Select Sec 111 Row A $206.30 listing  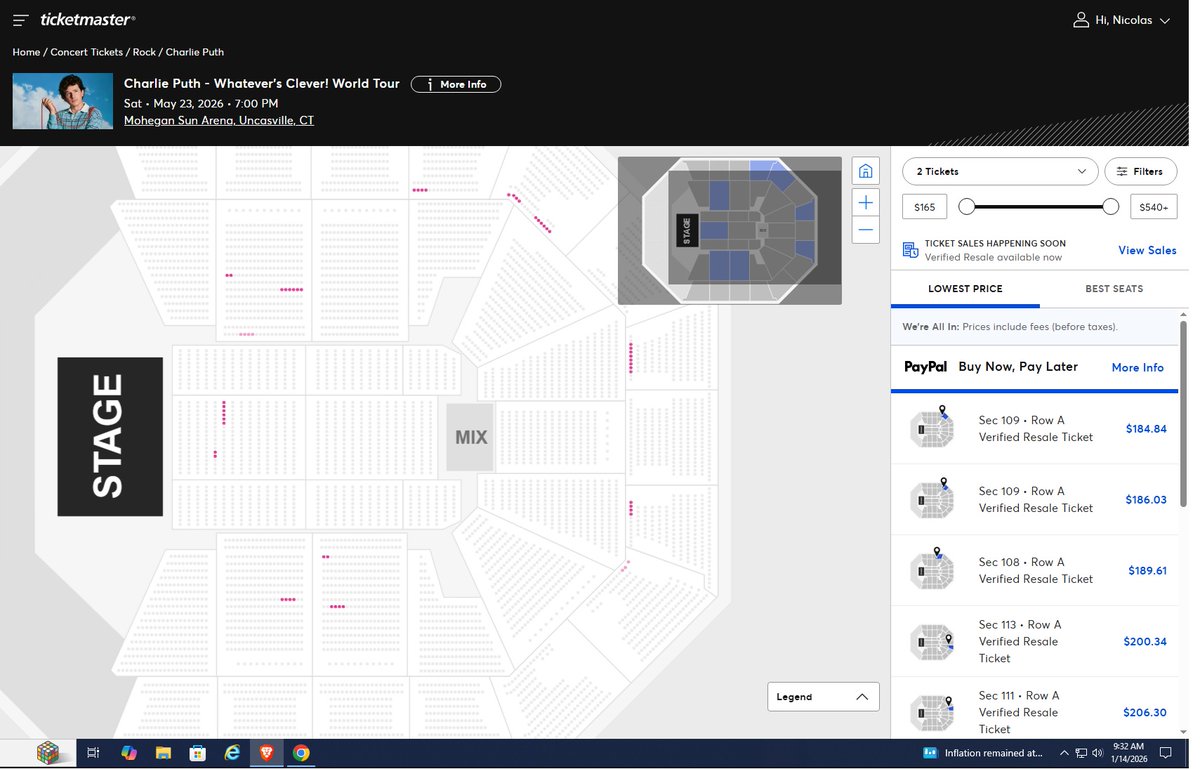pyautogui.click(x=1034, y=710)
